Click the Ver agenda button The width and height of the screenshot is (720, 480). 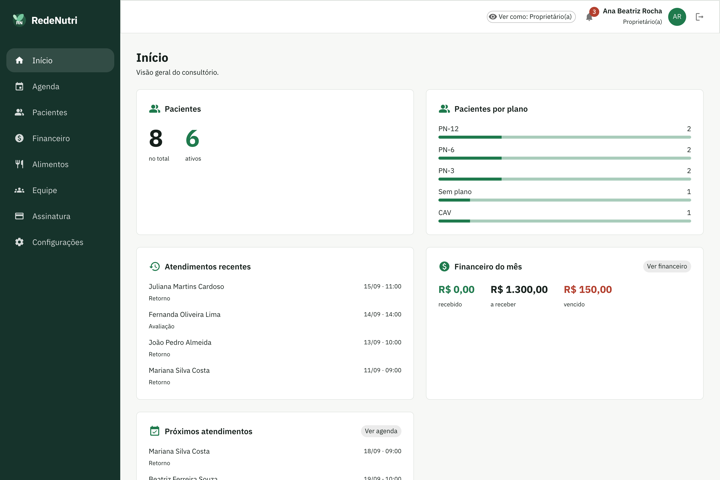(x=381, y=431)
